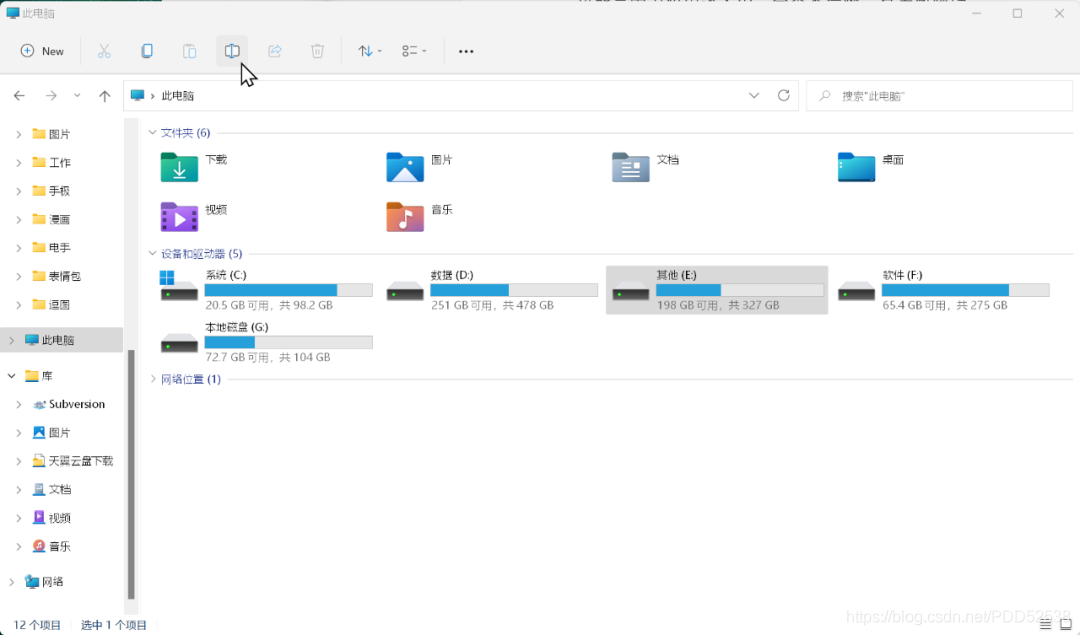Open recent locations dropdown arrow
The width and height of the screenshot is (1080, 635).
[x=77, y=96]
